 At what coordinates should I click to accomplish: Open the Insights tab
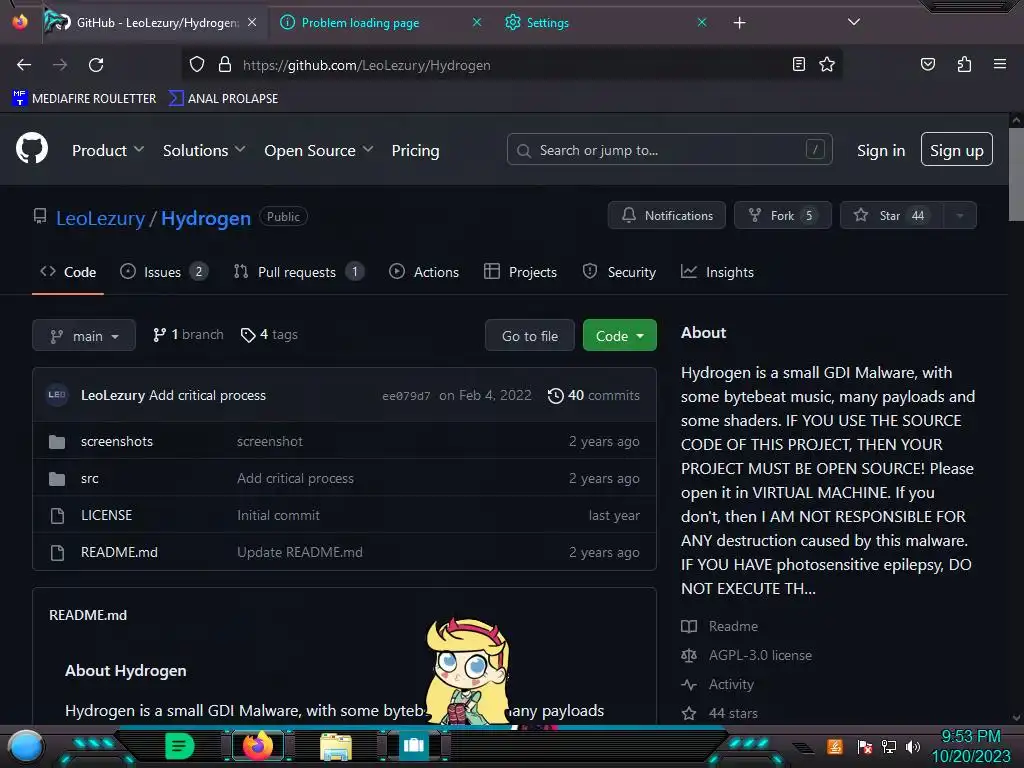click(x=717, y=272)
